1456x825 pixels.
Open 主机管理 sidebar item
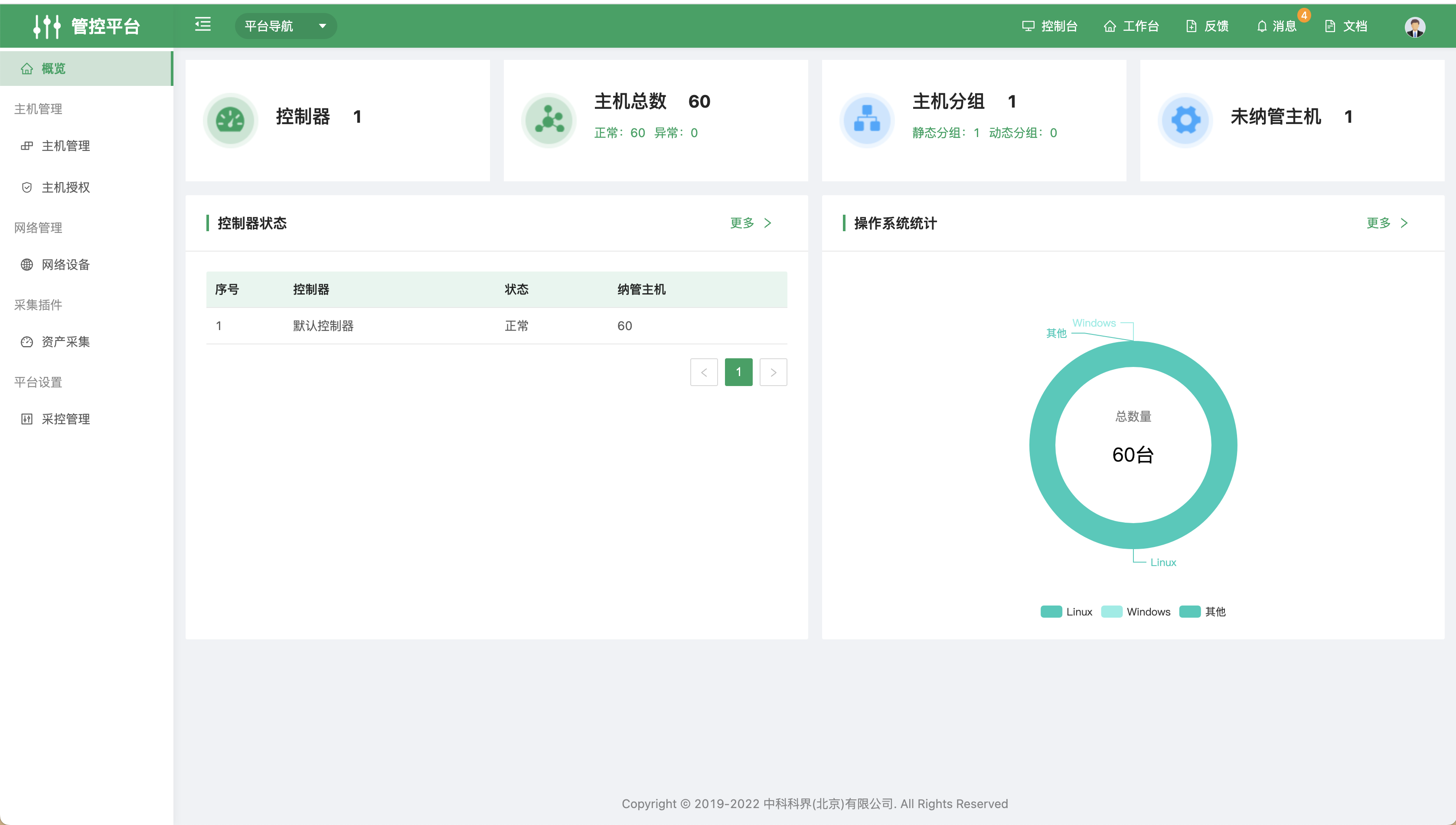tap(86, 146)
